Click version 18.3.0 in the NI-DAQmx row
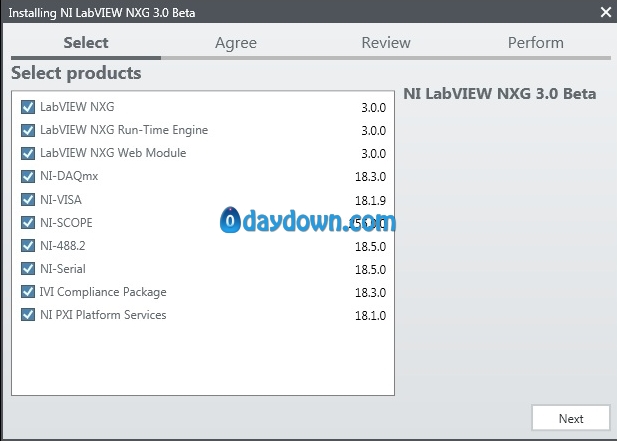 click(370, 177)
